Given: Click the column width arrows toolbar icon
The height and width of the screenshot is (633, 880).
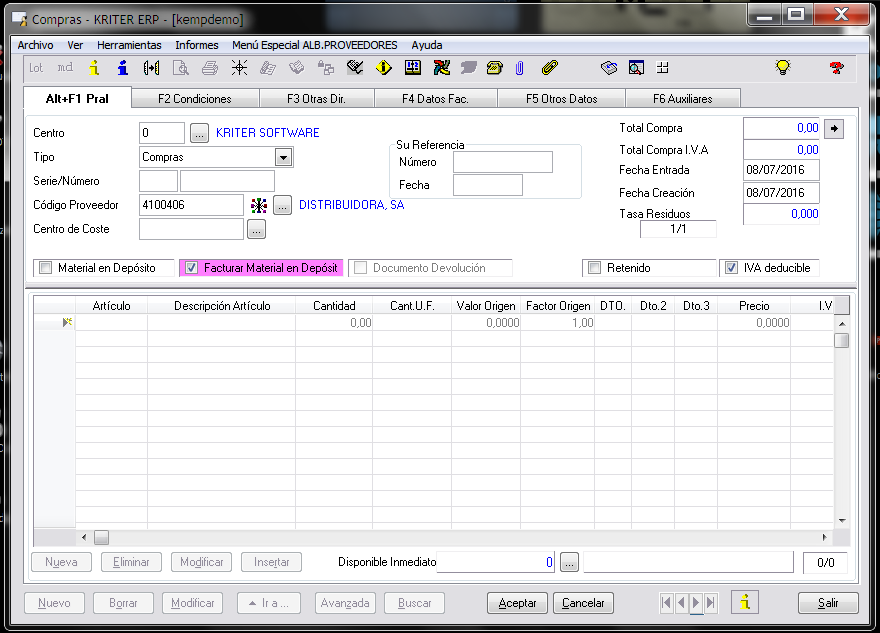Looking at the screenshot, I should [152, 68].
